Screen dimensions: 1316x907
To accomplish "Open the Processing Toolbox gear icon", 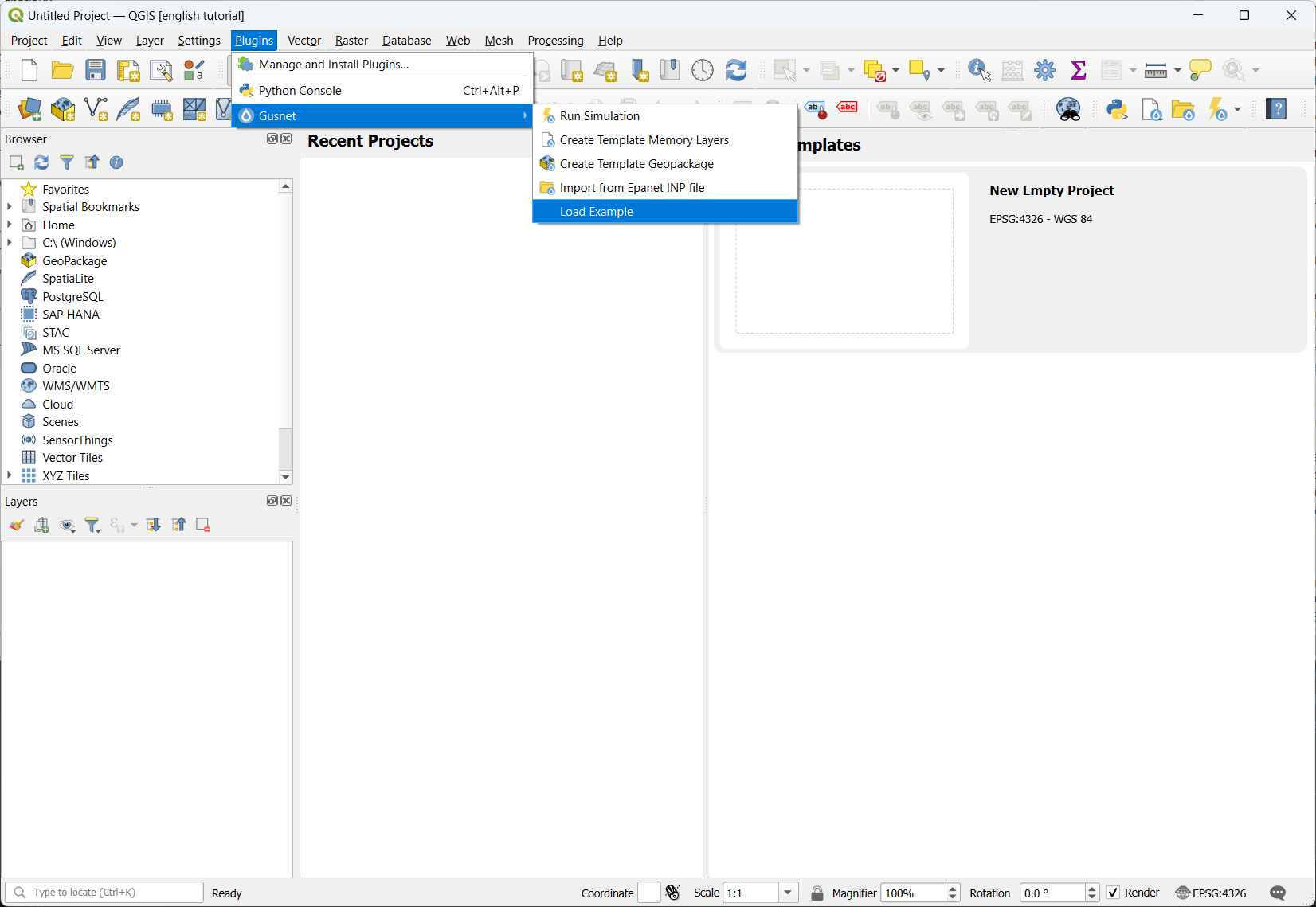I will pos(1045,70).
